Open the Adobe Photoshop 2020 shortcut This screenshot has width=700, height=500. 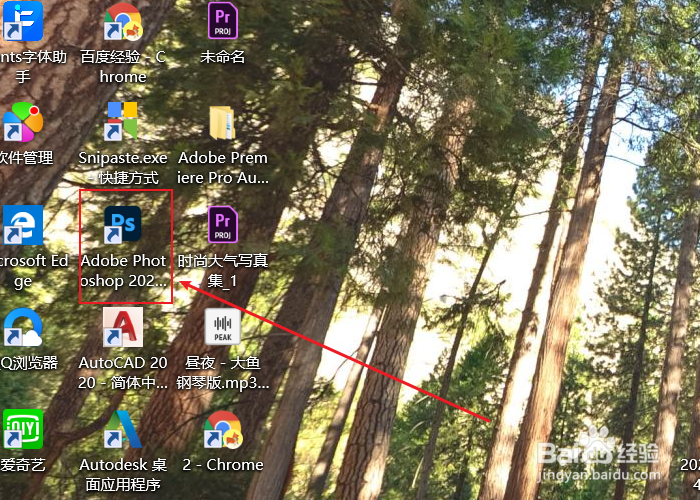pos(123,224)
